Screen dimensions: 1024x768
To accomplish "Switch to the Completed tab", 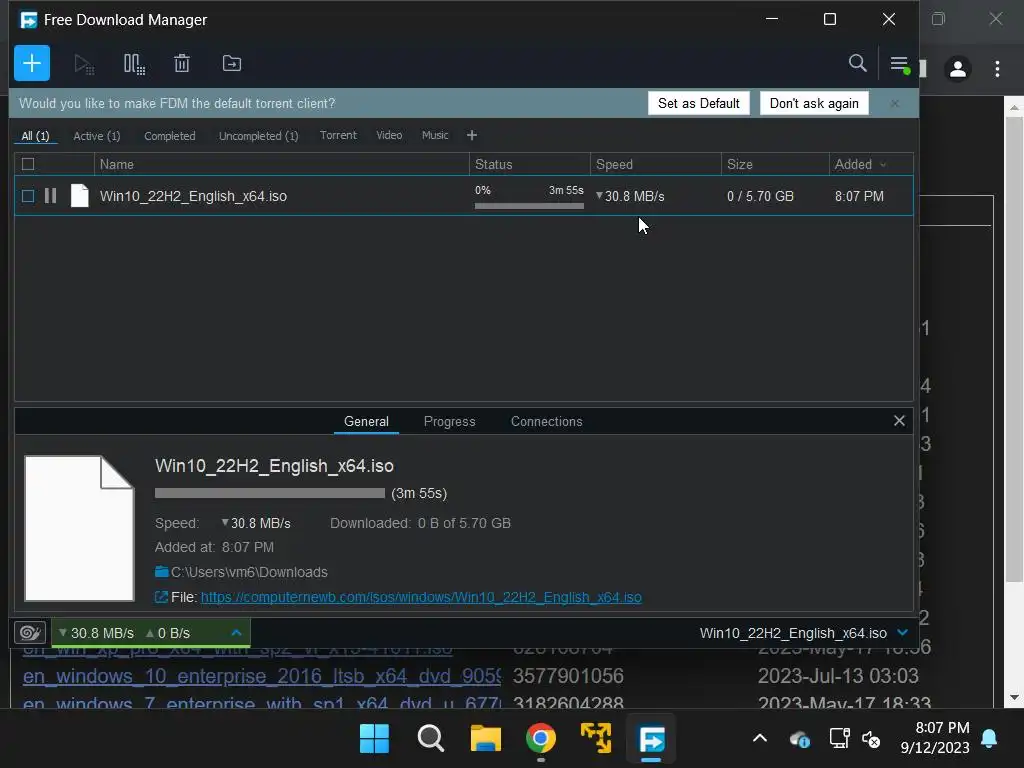I will tap(170, 136).
